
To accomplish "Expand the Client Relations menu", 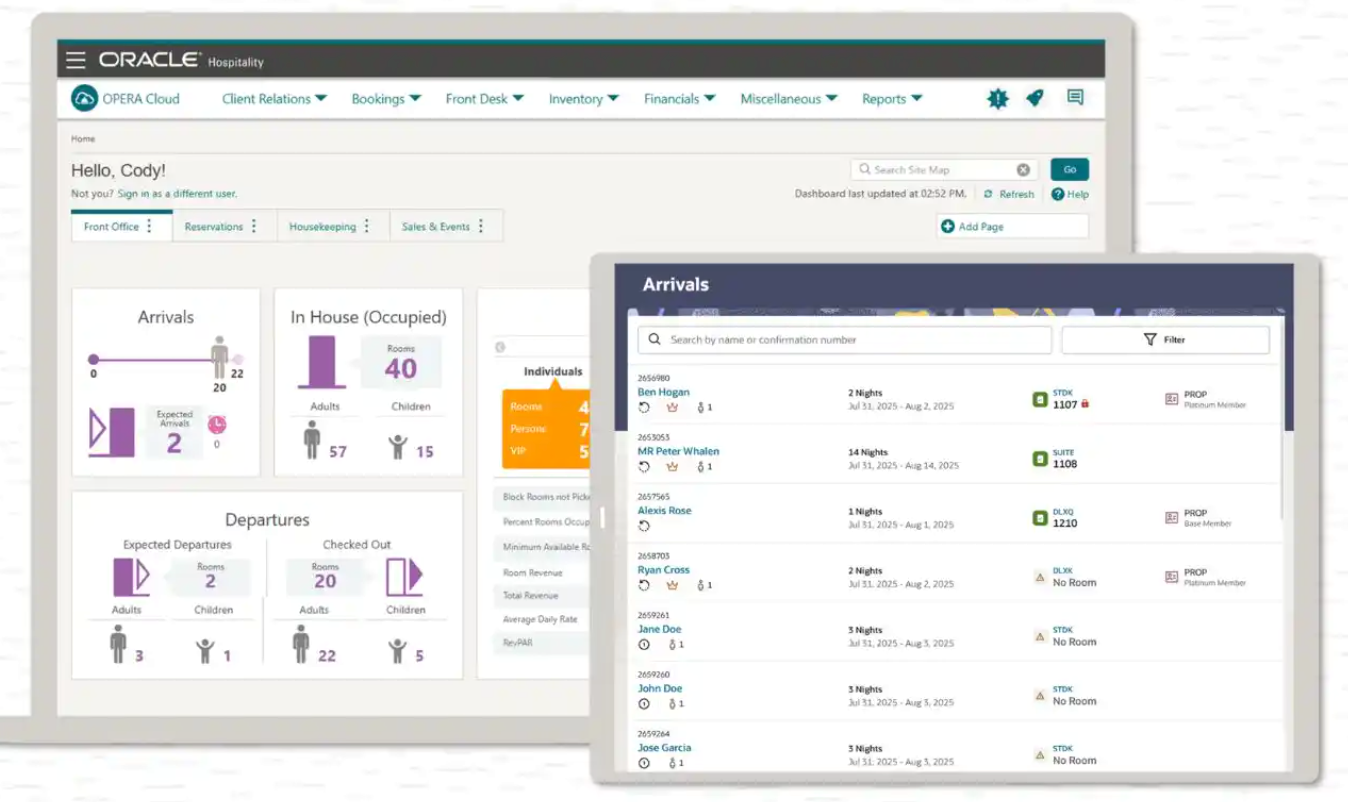I will [x=274, y=99].
